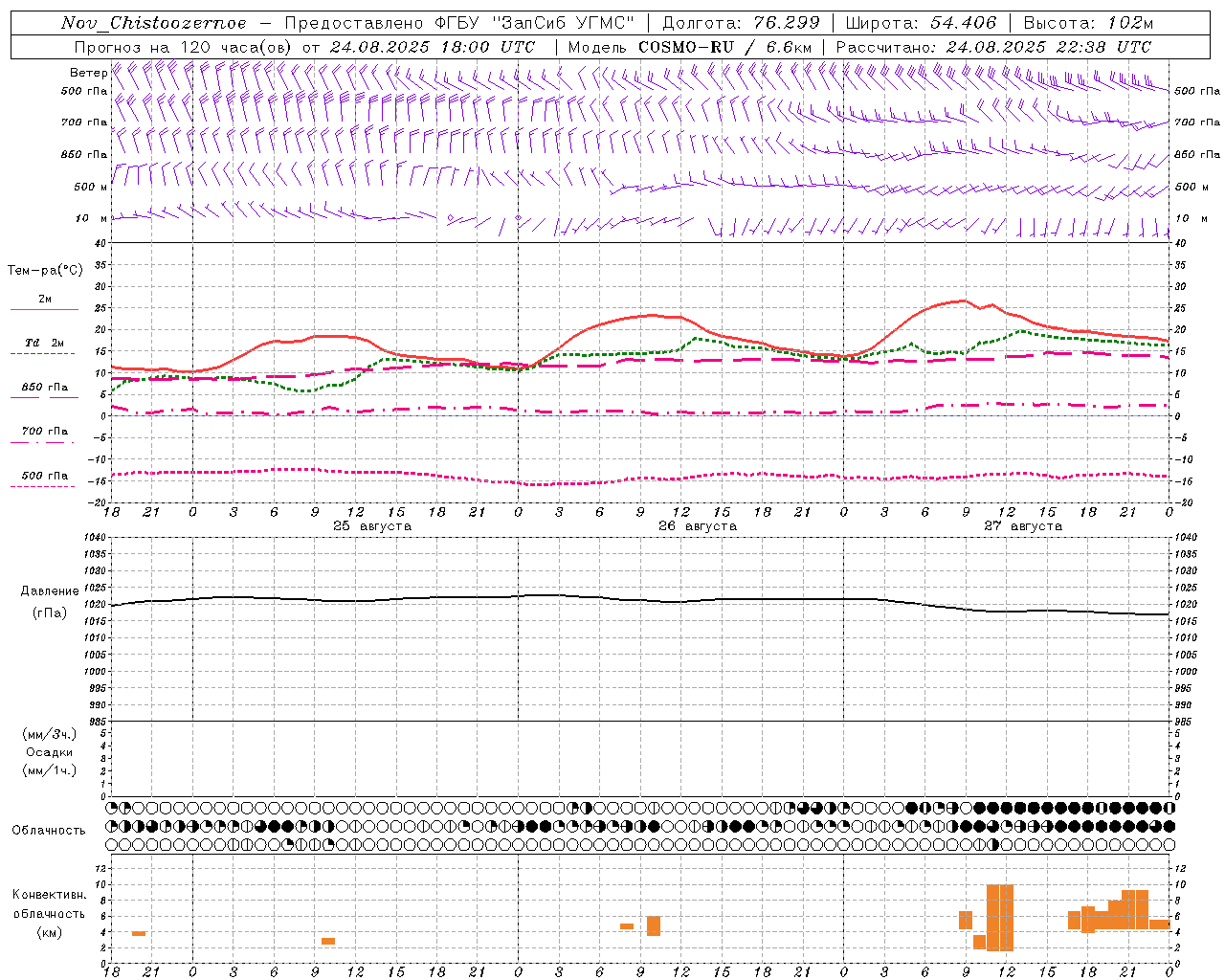Image resolution: width=1225 pixels, height=980 pixels.
Task: Click the 'Облачность' cloud cover label
Action: (49, 831)
